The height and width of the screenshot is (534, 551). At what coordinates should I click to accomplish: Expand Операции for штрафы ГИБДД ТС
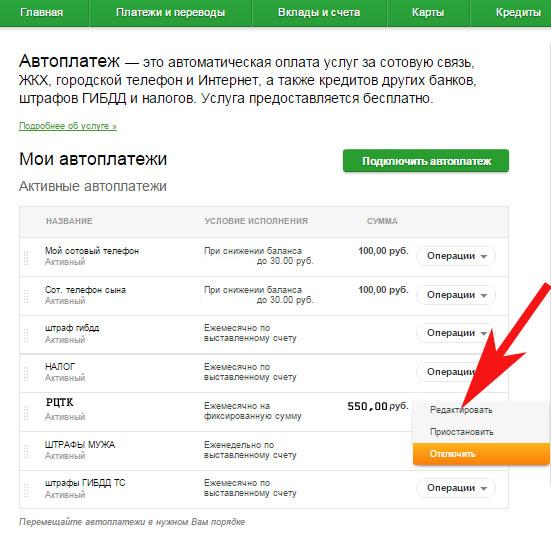456,488
